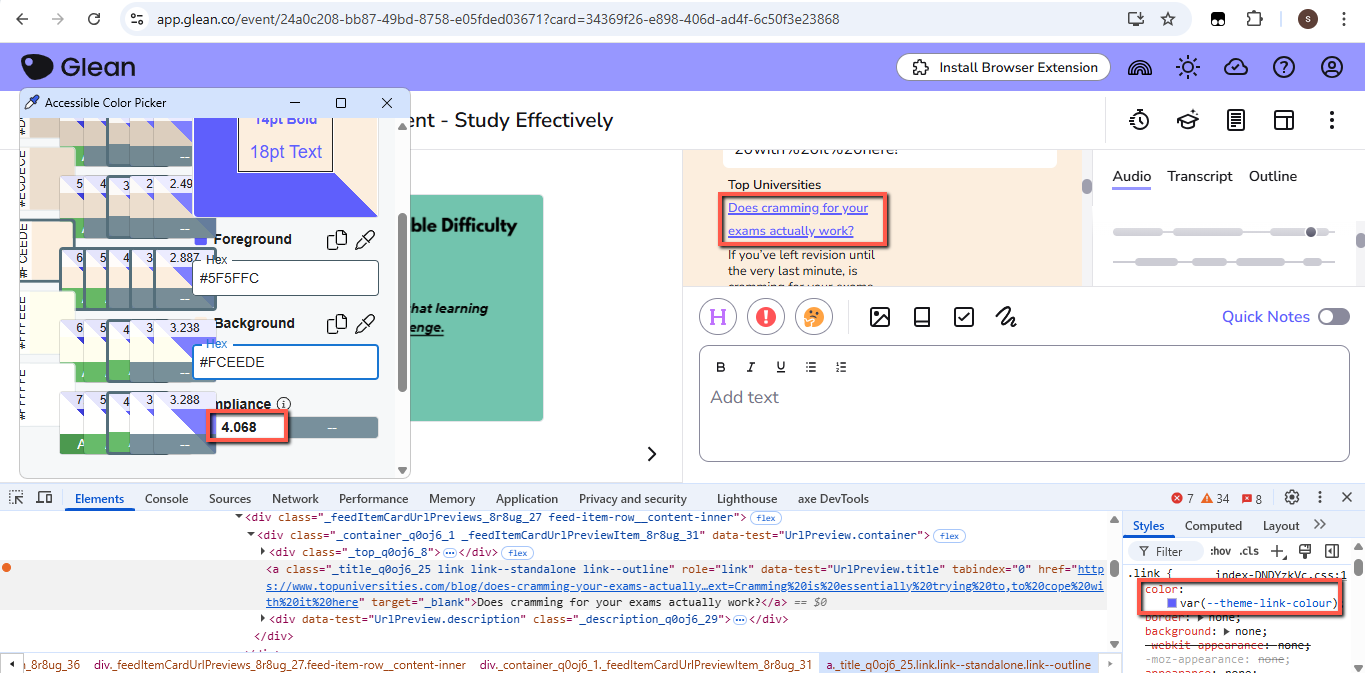The image size is (1365, 673).
Task: Mark note as important with exclamation icon
Action: [x=766, y=317]
